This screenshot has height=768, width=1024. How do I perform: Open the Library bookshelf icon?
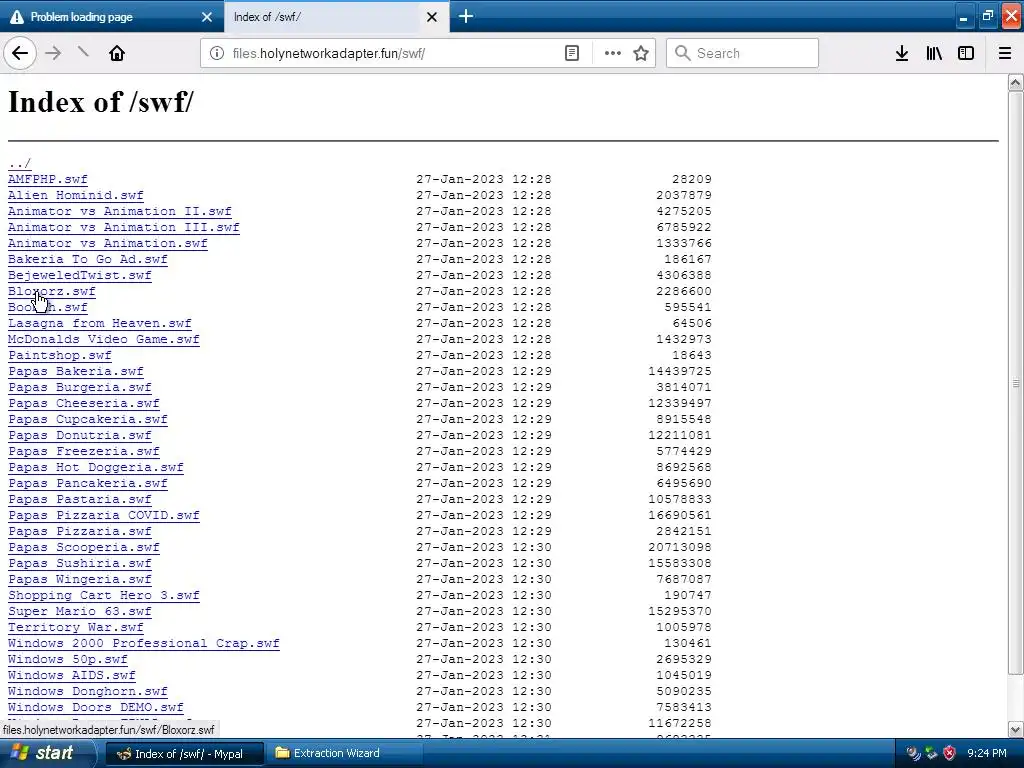point(934,53)
